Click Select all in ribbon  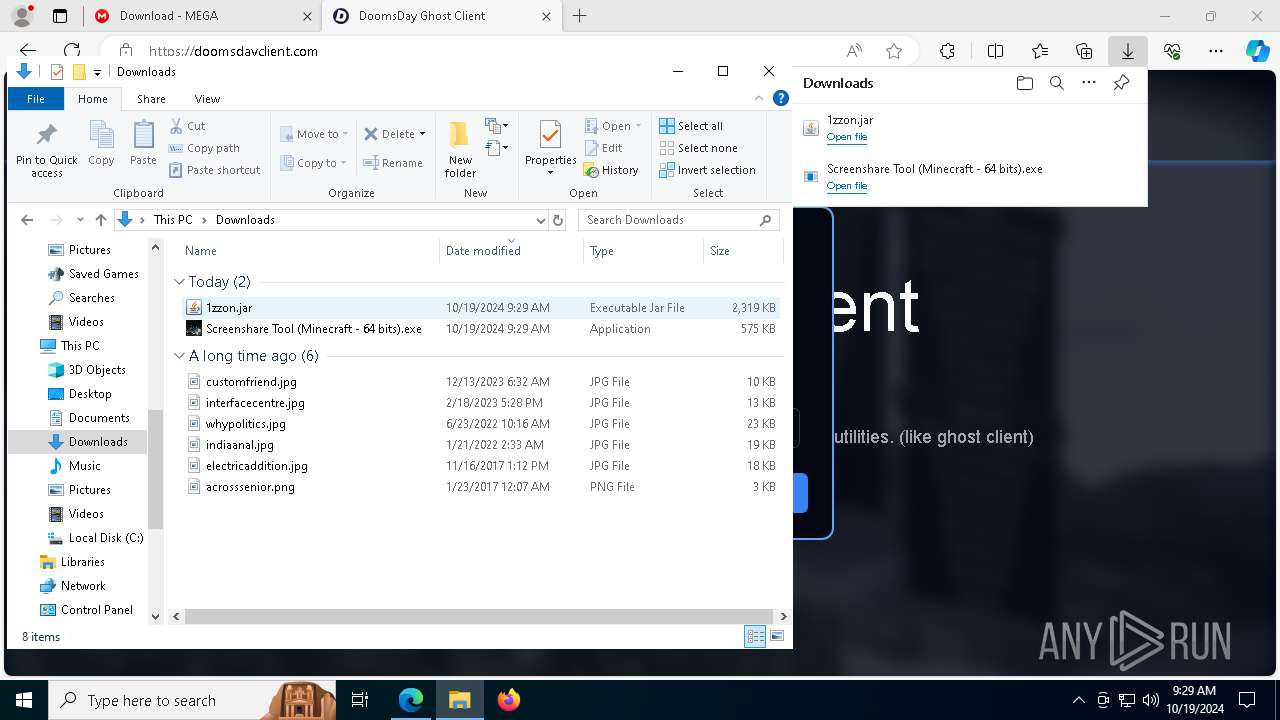coord(691,126)
